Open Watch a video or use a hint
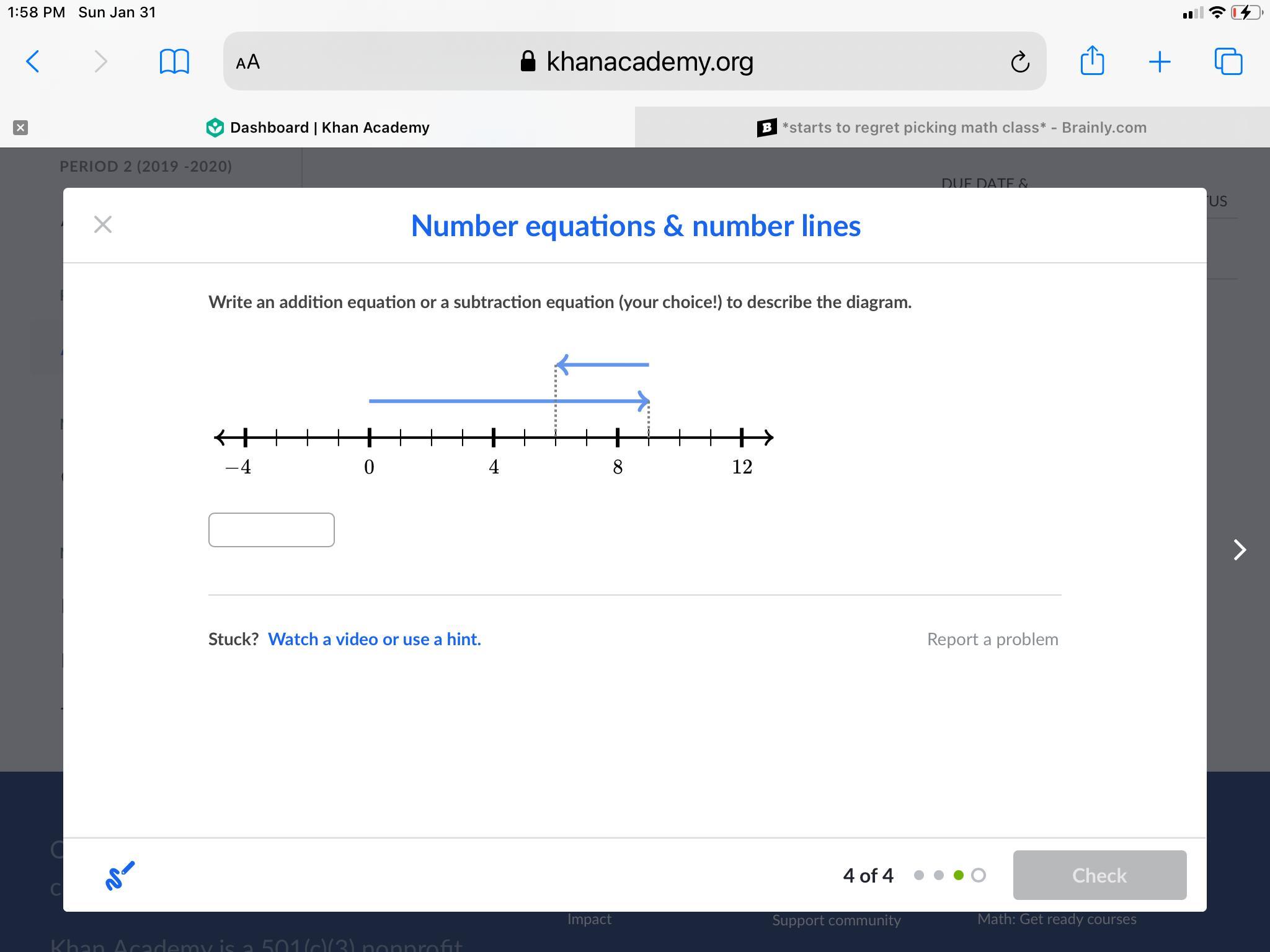 [374, 639]
